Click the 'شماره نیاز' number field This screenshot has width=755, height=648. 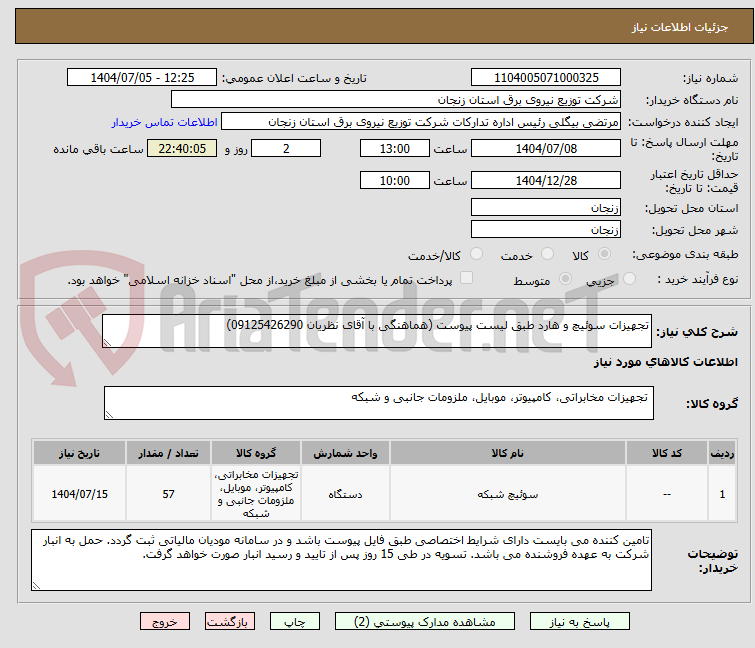click(x=545, y=78)
